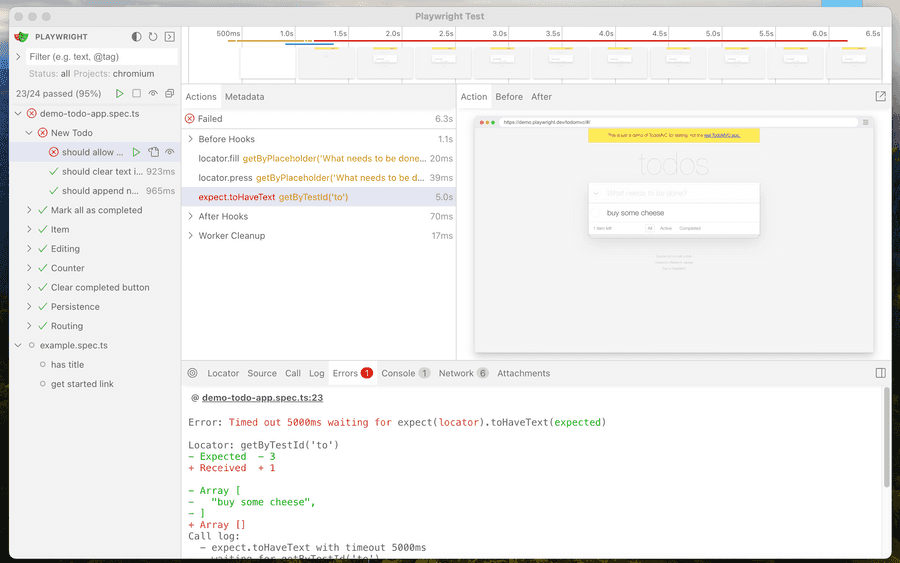Click the red failed status icon
Viewport: 900px width, 563px height.
[x=189, y=119]
